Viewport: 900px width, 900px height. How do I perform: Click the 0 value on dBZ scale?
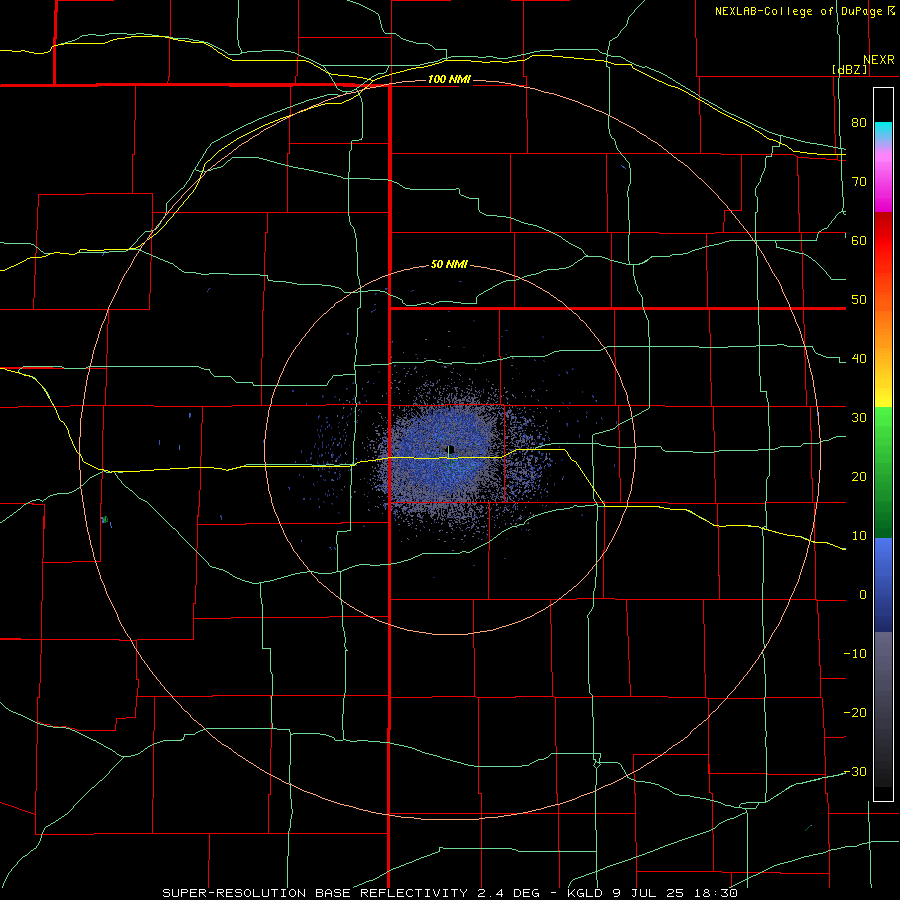click(863, 595)
